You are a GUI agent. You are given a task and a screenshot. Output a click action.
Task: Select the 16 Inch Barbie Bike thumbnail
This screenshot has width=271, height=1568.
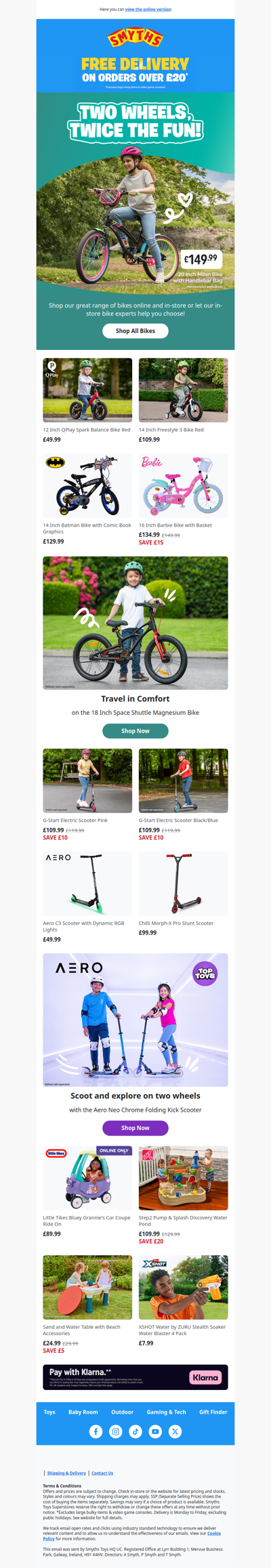tap(184, 486)
